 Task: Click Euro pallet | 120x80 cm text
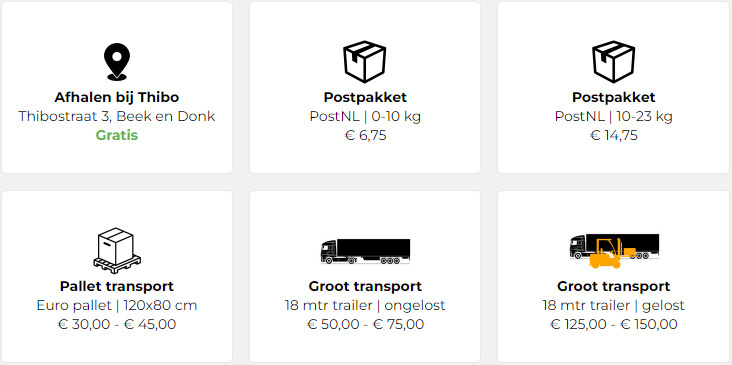(117, 305)
